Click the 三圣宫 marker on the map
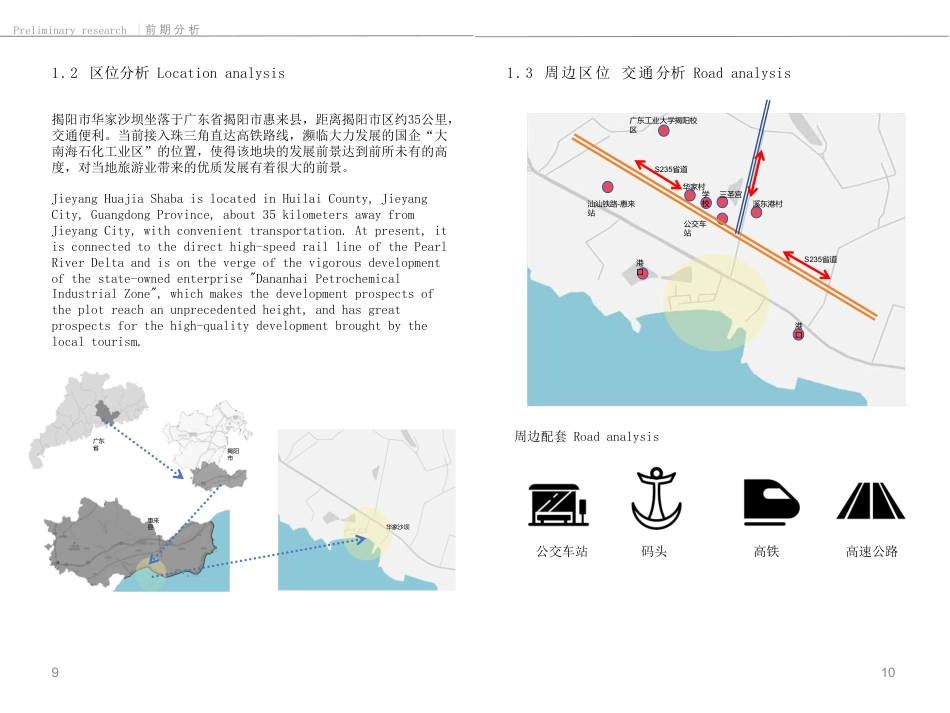The height and width of the screenshot is (713, 950). pos(721,201)
